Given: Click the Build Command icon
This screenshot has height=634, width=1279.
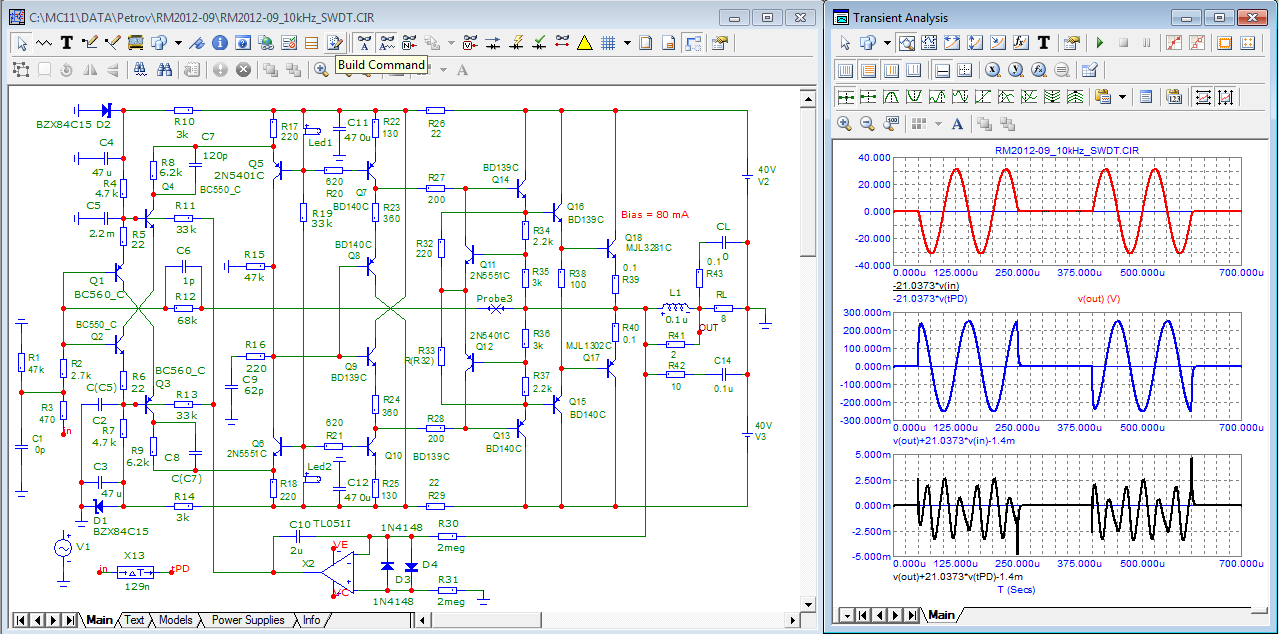Looking at the screenshot, I should [335, 43].
